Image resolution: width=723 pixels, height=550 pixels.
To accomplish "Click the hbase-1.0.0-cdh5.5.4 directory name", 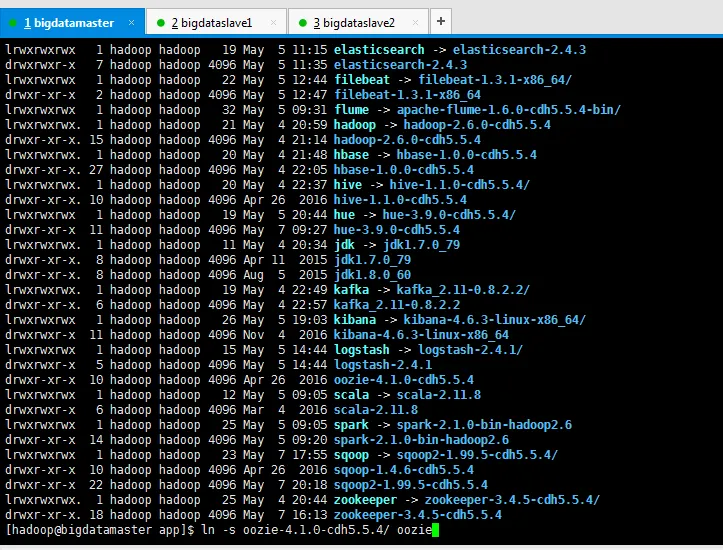I will pyautogui.click(x=403, y=170).
